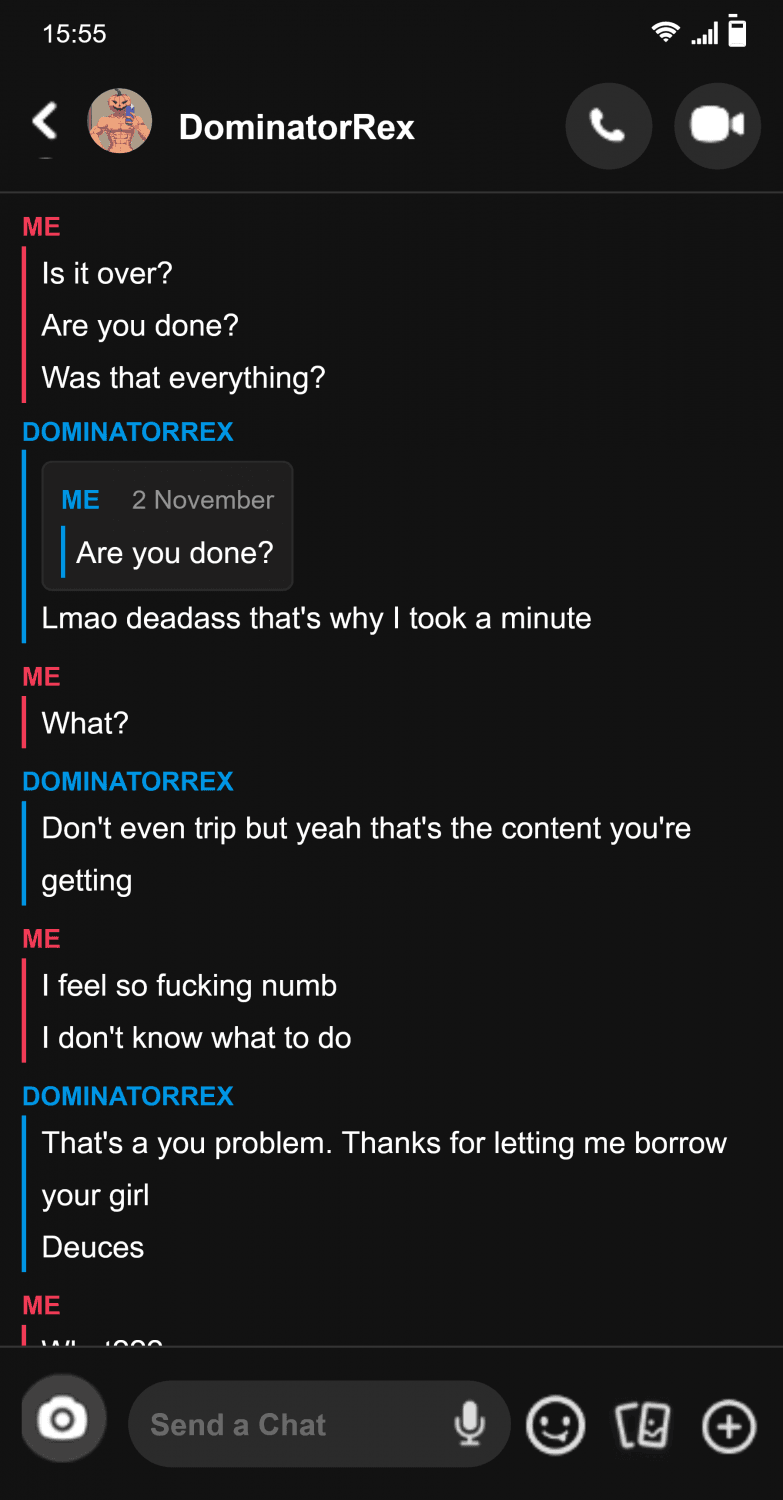783x1500 pixels.
Task: Start a voice call with DominatorRex
Action: click(x=608, y=126)
